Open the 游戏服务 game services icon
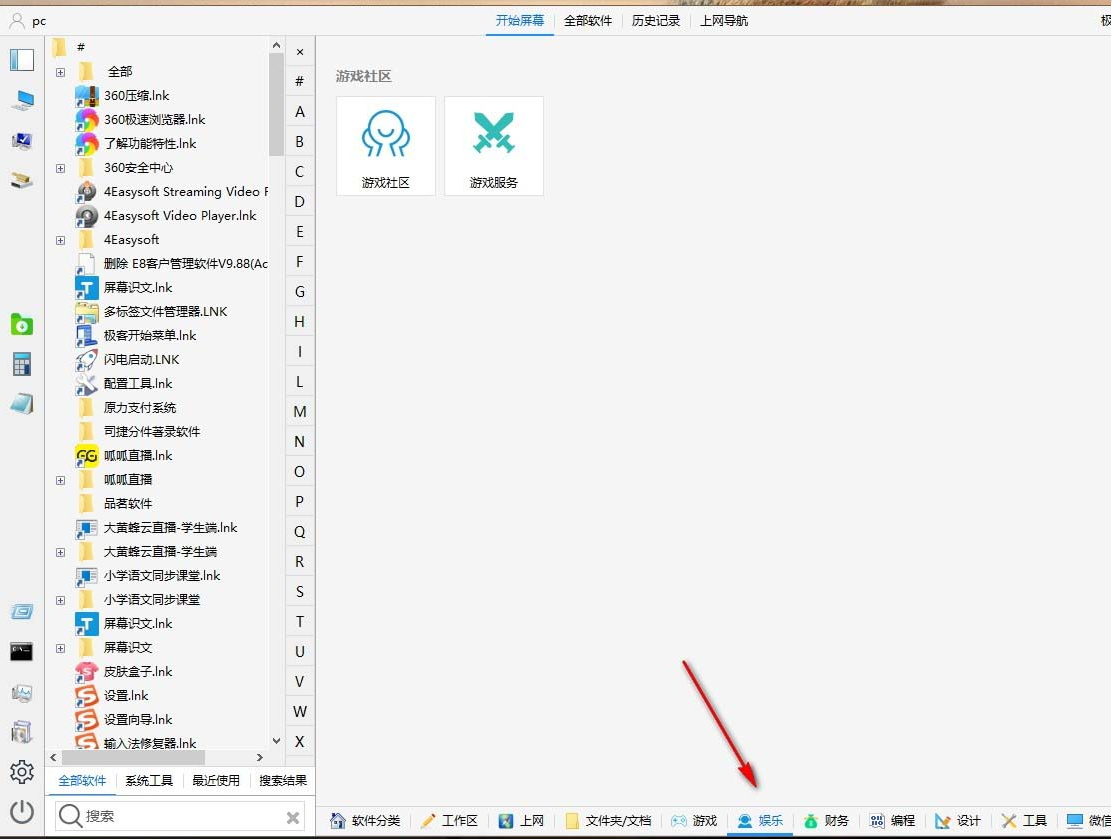The height and width of the screenshot is (839, 1112). coord(493,145)
